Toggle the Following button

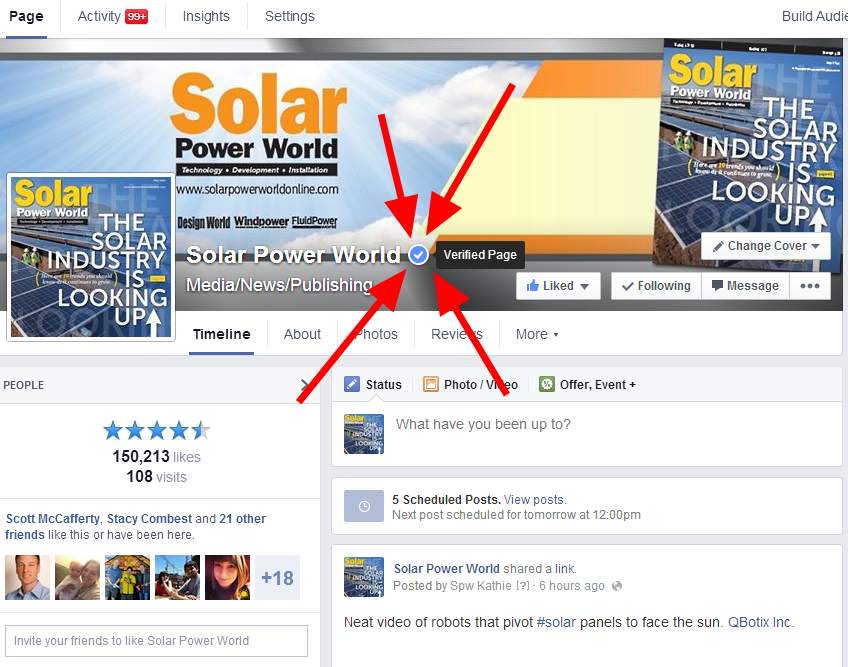pos(656,286)
